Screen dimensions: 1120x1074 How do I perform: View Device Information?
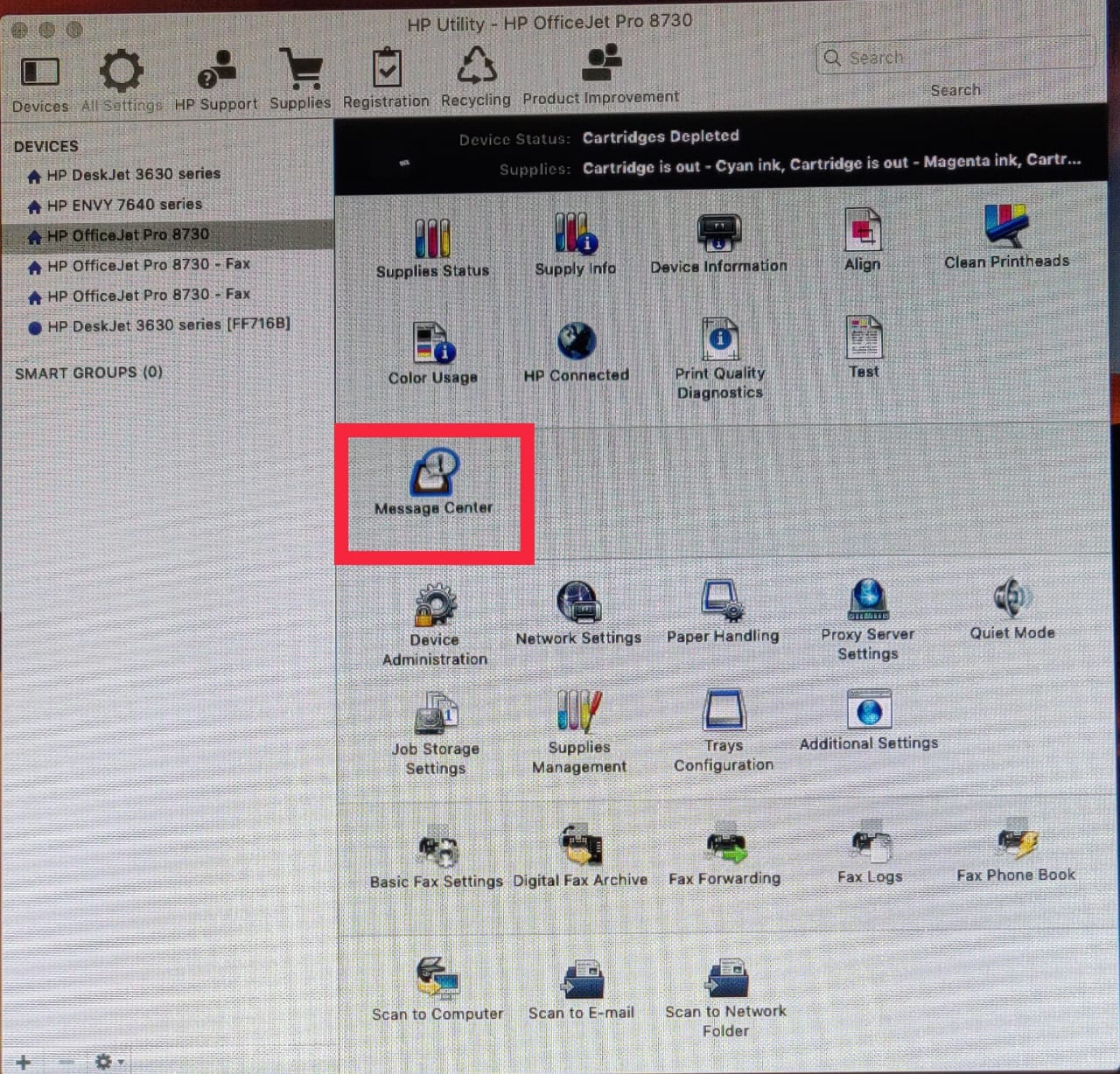coord(718,244)
